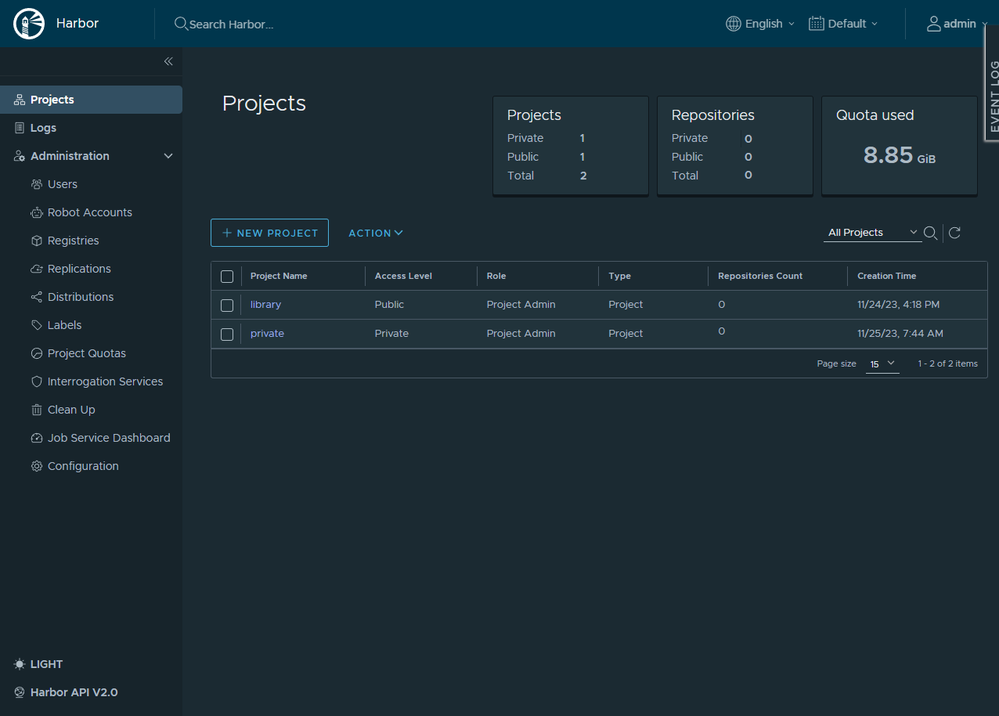Click '11/25/23, 7:44 AM' creation time
The height and width of the screenshot is (716, 999).
tap(900, 333)
